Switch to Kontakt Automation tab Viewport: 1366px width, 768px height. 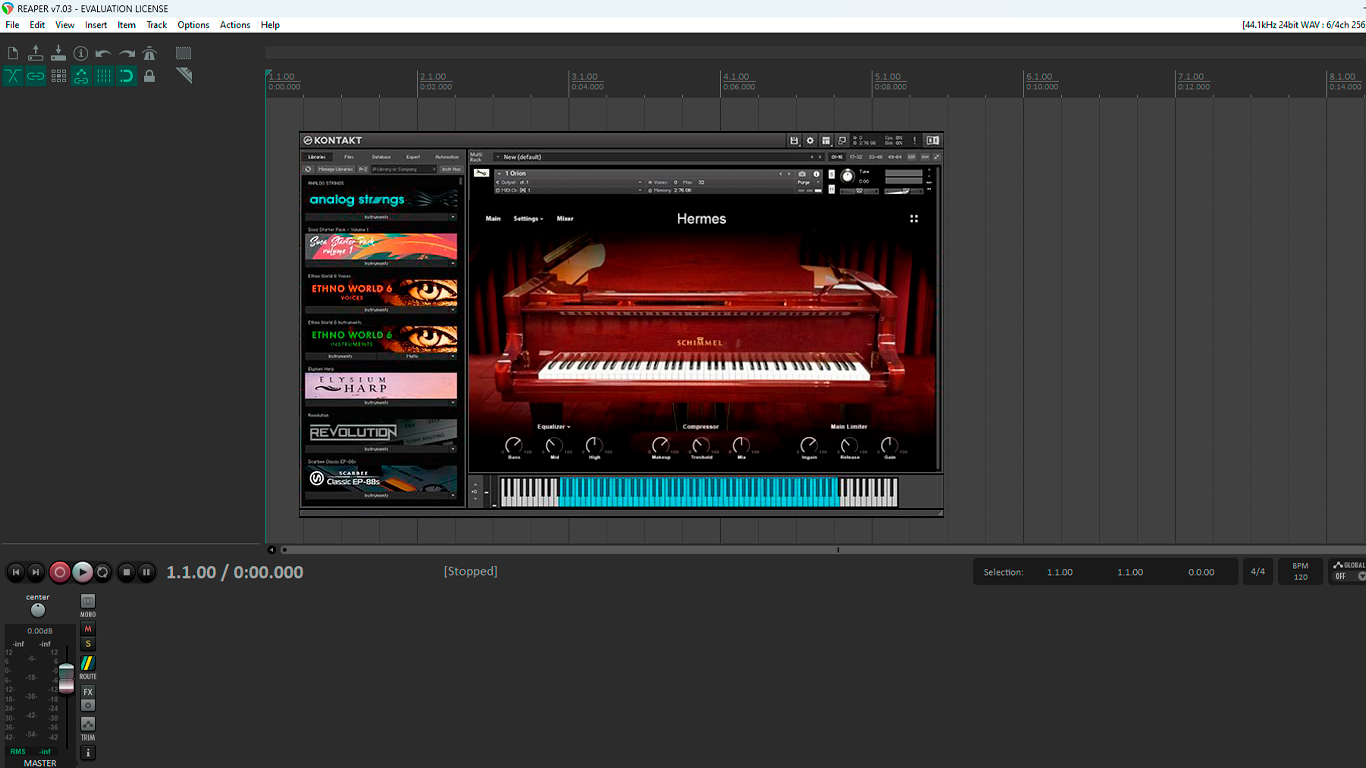[x=447, y=157]
